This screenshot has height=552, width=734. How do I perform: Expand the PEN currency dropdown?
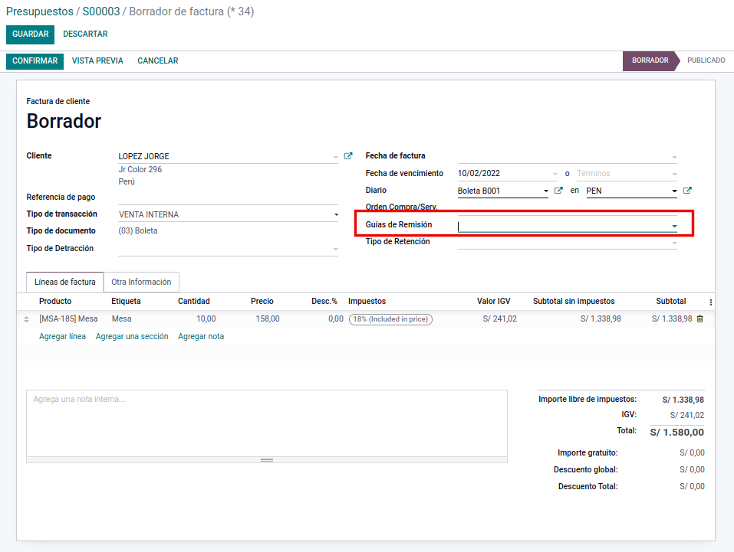click(x=674, y=191)
